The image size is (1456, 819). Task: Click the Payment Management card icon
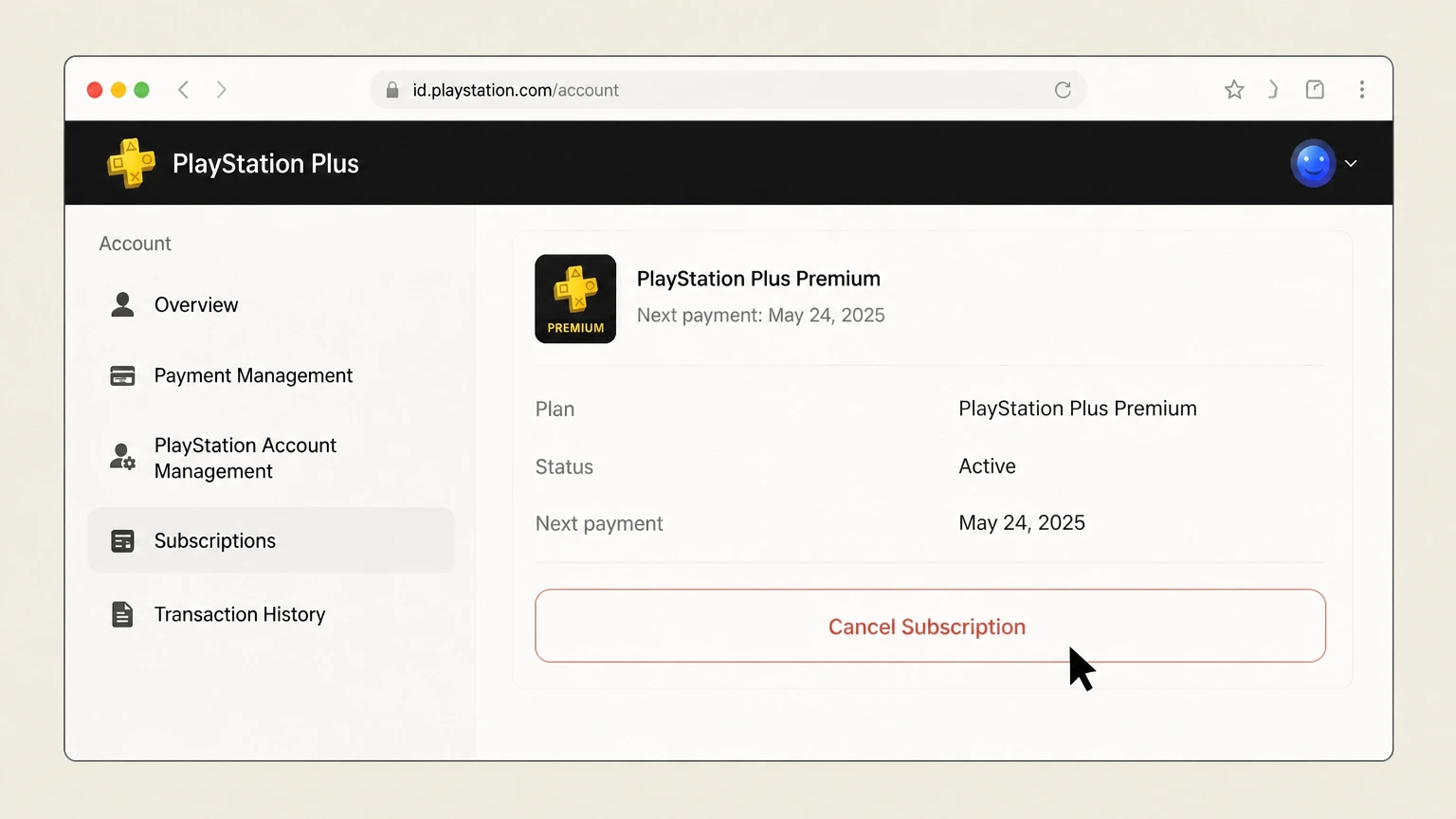tap(122, 376)
